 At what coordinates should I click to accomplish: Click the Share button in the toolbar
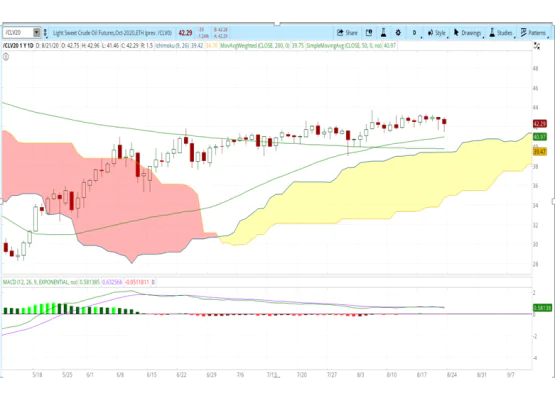tap(347, 33)
